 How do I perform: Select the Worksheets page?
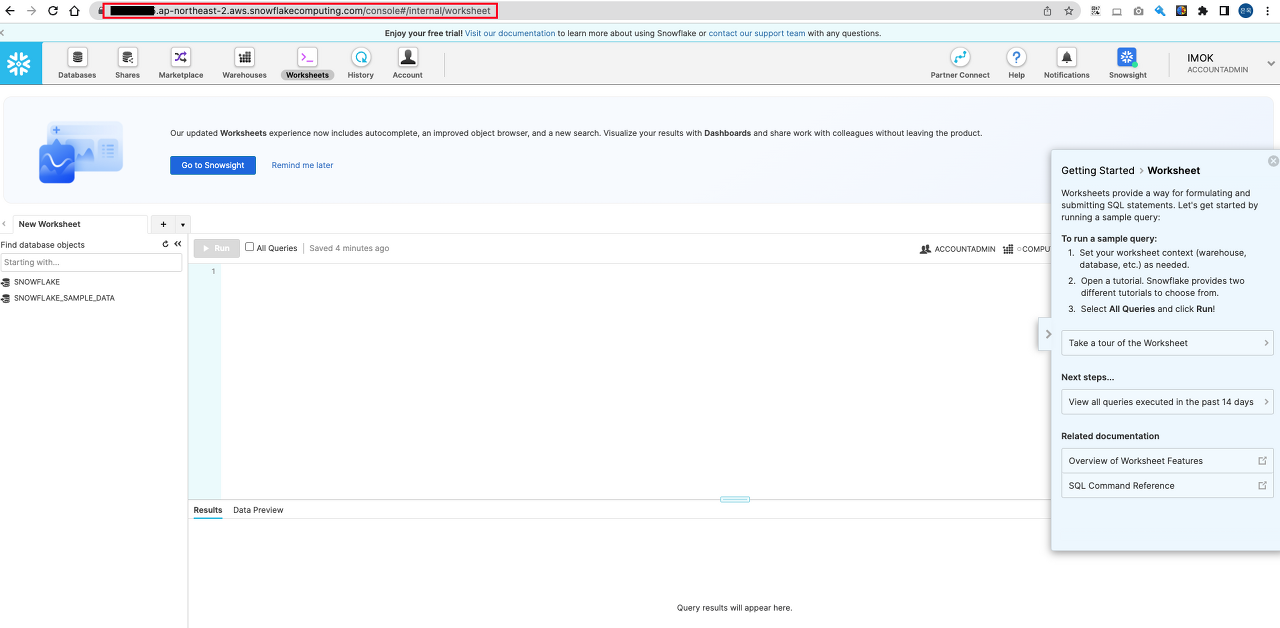(307, 63)
